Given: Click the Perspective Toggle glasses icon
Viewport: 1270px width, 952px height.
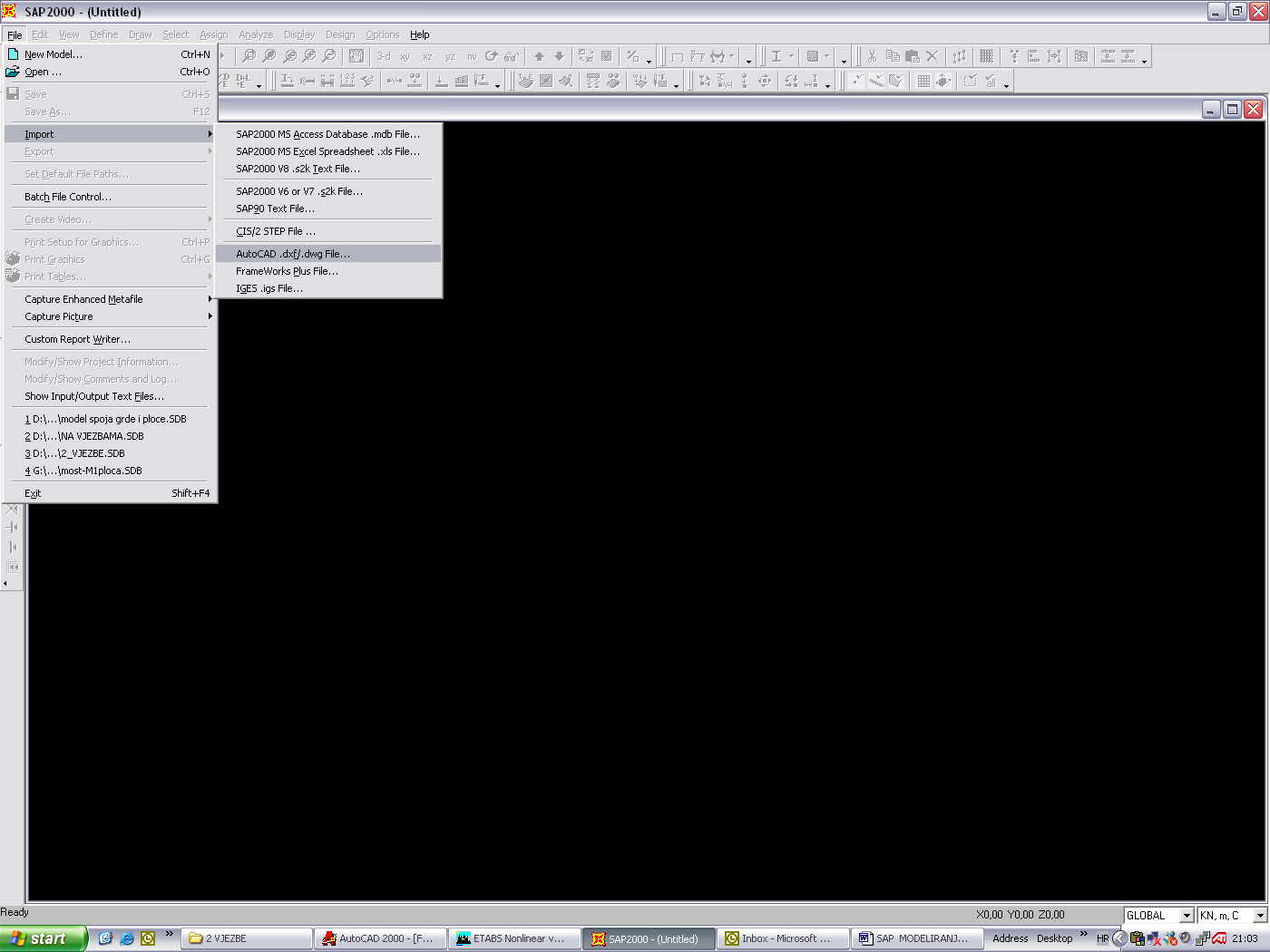Looking at the screenshot, I should point(513,56).
